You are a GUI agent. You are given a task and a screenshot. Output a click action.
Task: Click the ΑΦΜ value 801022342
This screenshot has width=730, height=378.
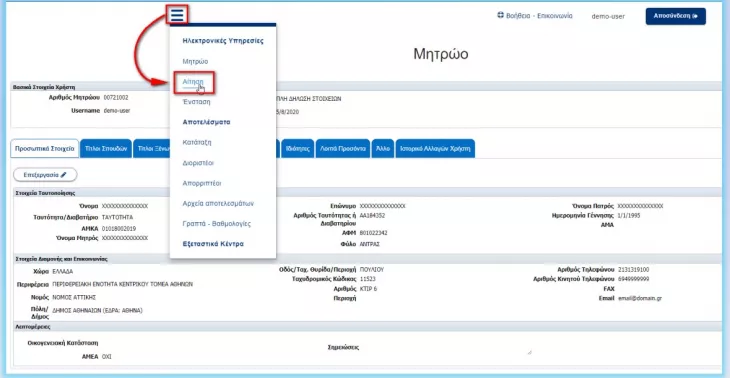click(x=374, y=233)
